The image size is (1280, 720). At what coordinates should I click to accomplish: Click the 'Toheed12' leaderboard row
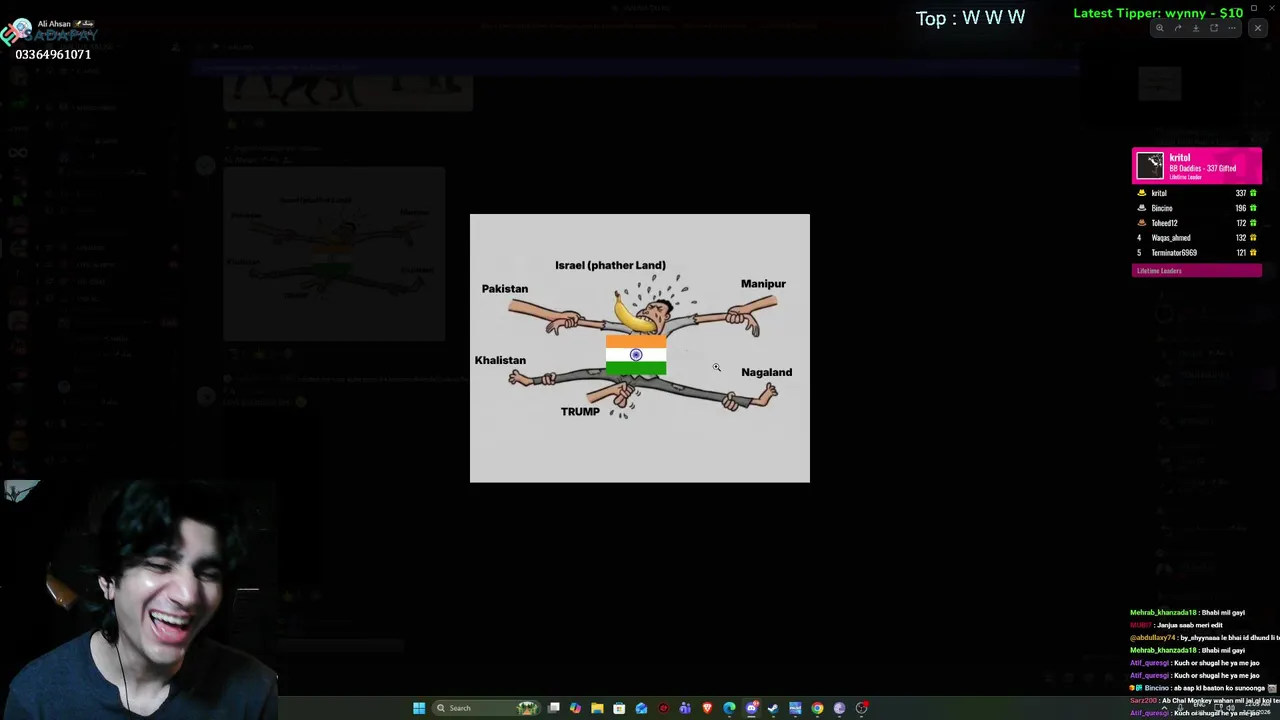pos(1197,223)
